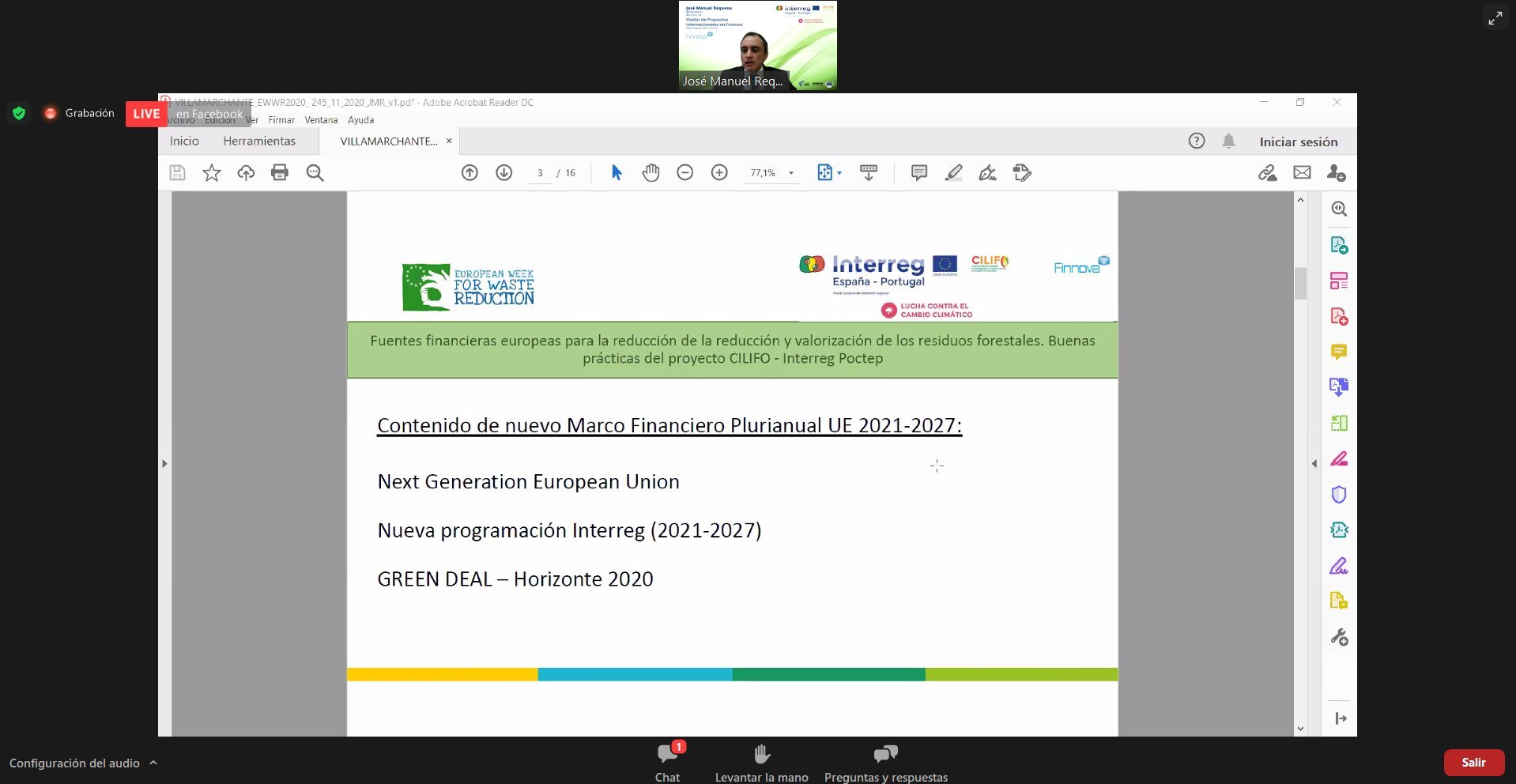Open the Ventana menu
The image size is (1516, 784).
[x=321, y=120]
